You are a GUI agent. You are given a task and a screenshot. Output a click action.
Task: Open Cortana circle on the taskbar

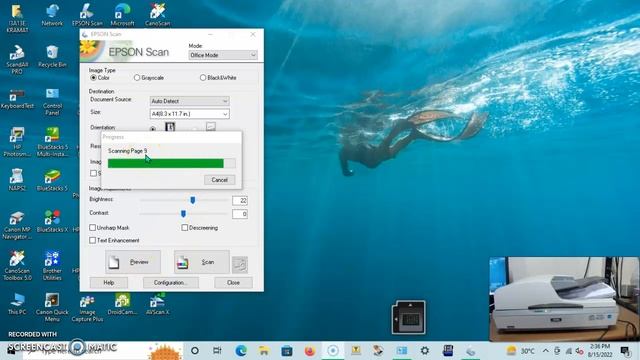tap(195, 351)
